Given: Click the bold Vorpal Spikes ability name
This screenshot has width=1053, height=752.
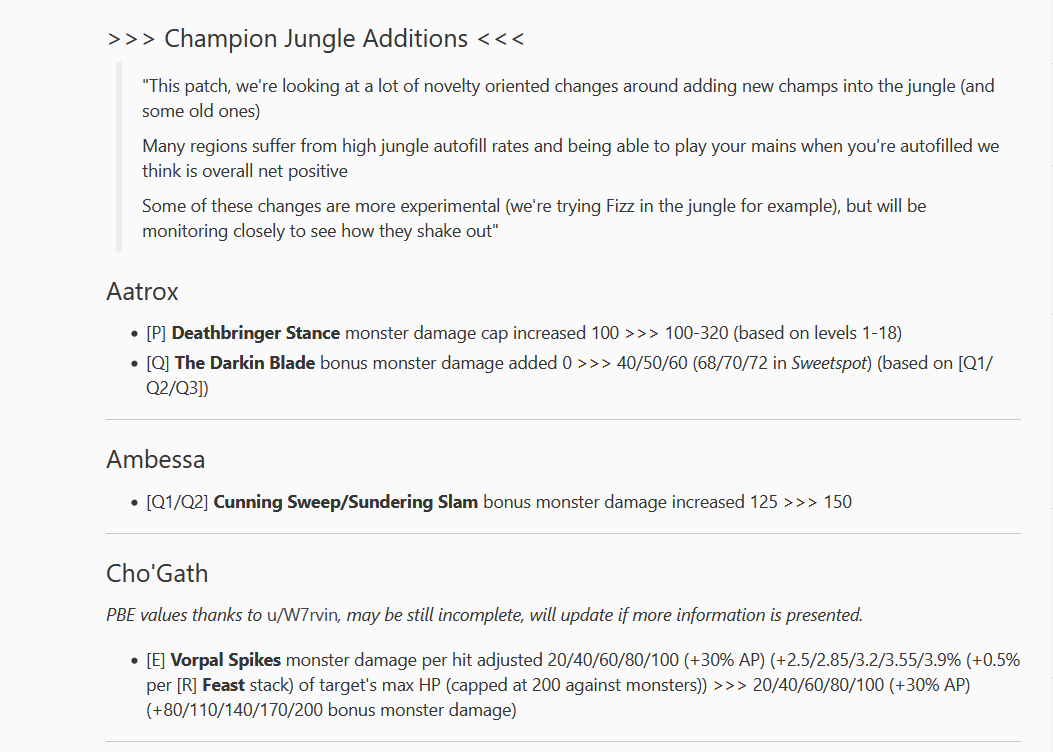Looking at the screenshot, I should [x=226, y=661].
